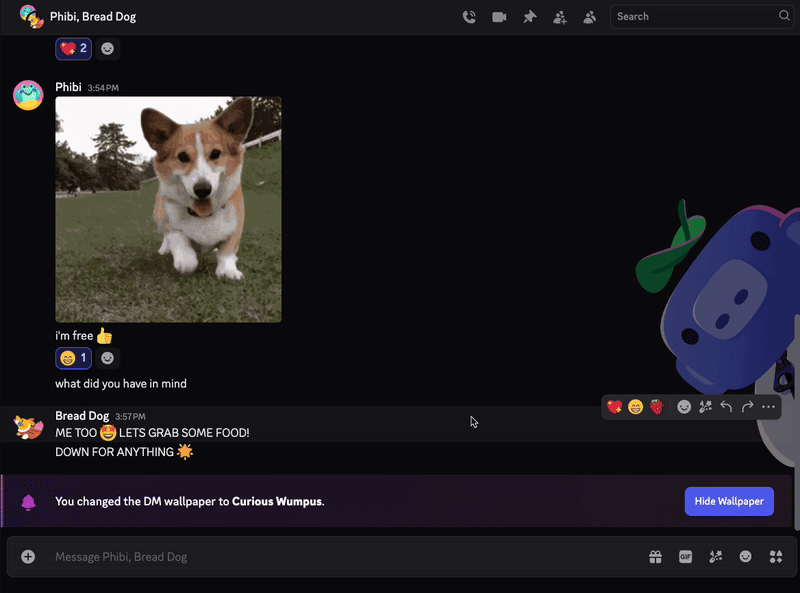
Task: React with the strawberry emoji in hover toolbar
Action: pos(657,407)
